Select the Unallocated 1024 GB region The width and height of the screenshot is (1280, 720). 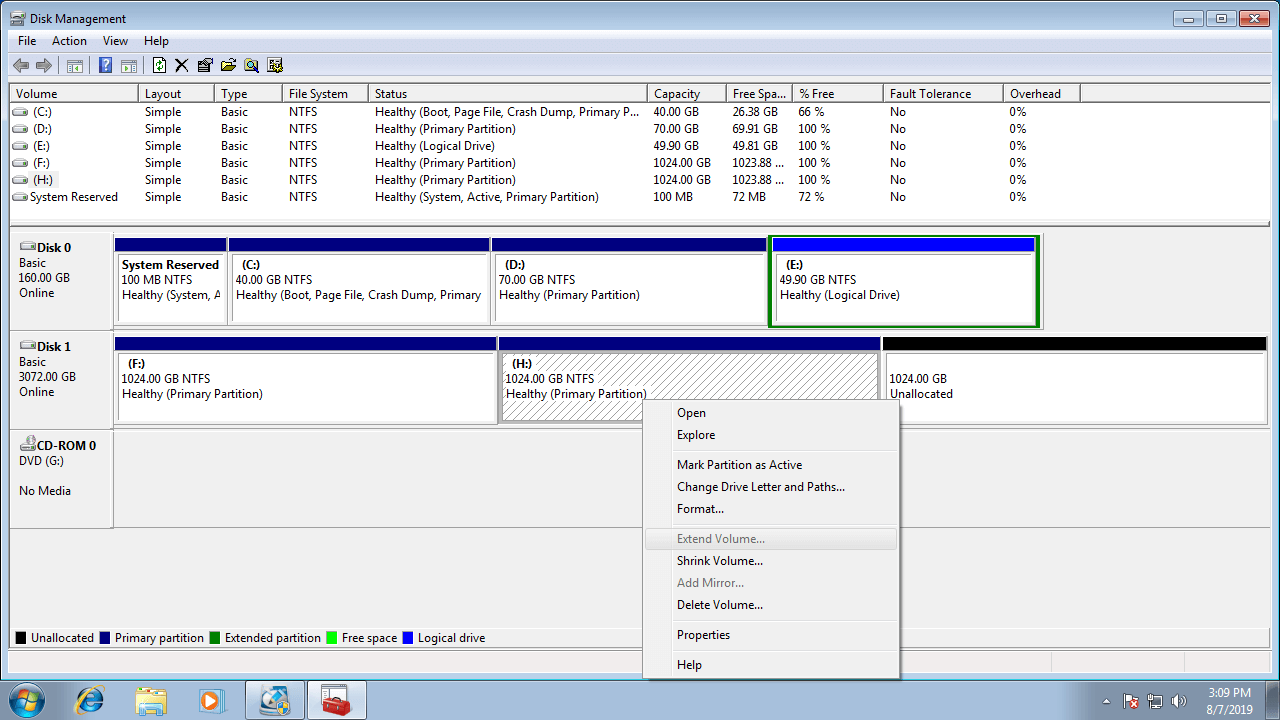click(x=1073, y=386)
